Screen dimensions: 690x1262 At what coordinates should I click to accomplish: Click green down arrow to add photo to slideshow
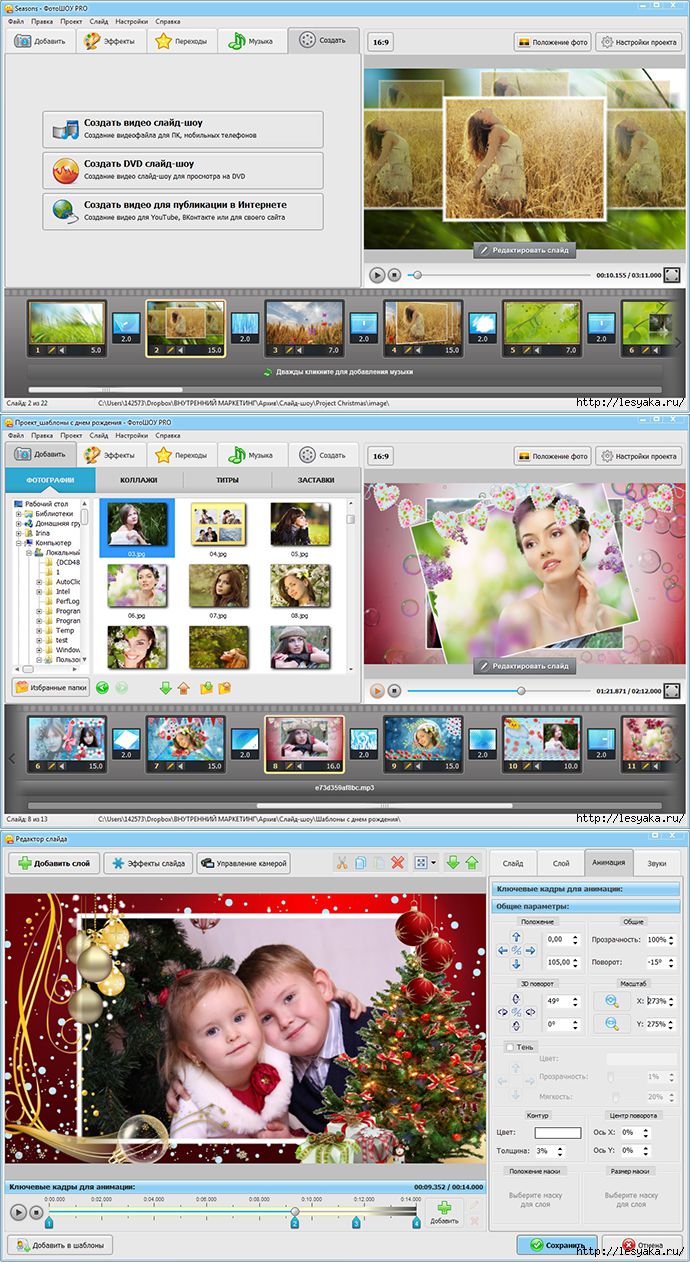coord(166,687)
